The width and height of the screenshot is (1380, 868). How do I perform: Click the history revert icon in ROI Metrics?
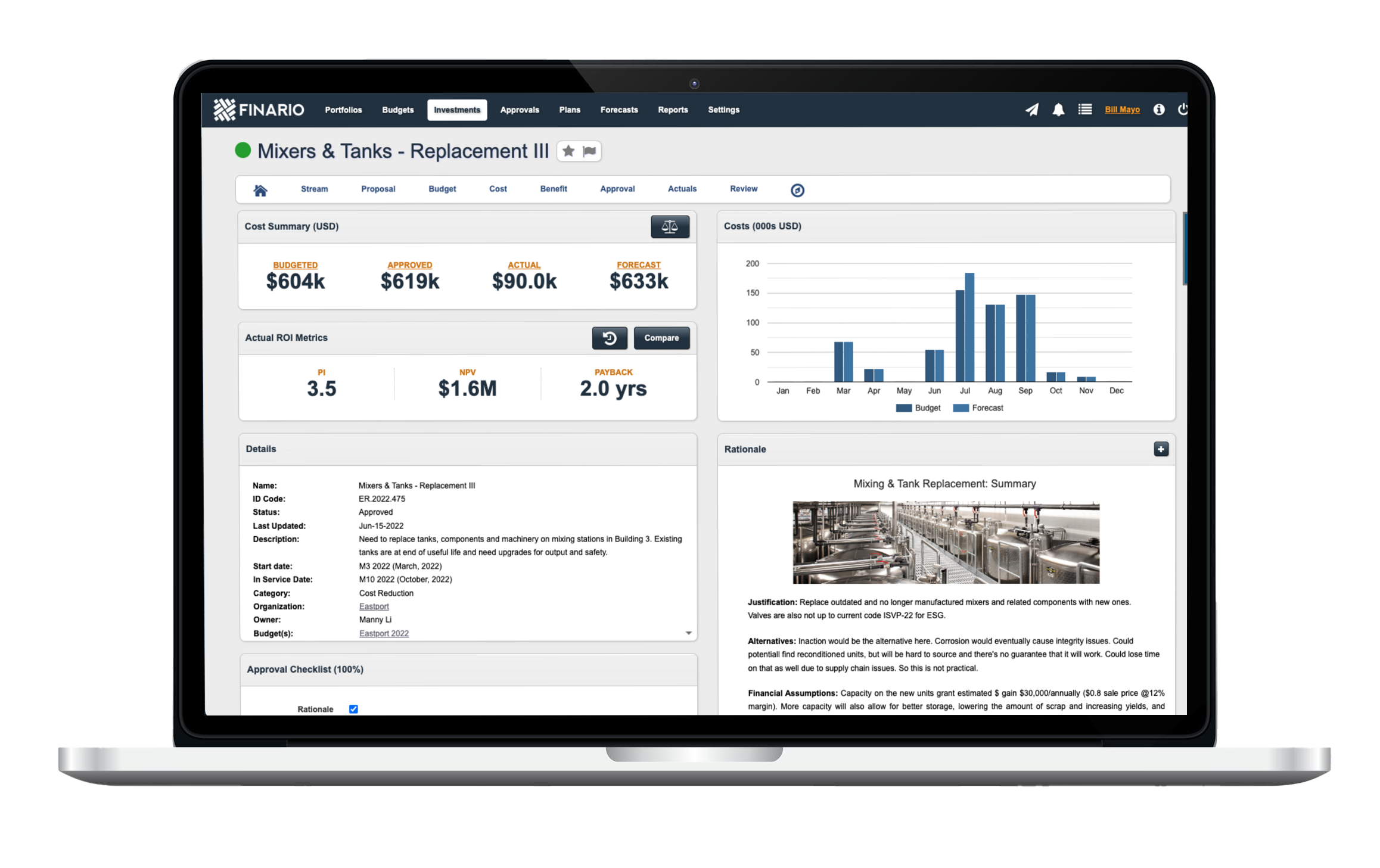pos(609,338)
